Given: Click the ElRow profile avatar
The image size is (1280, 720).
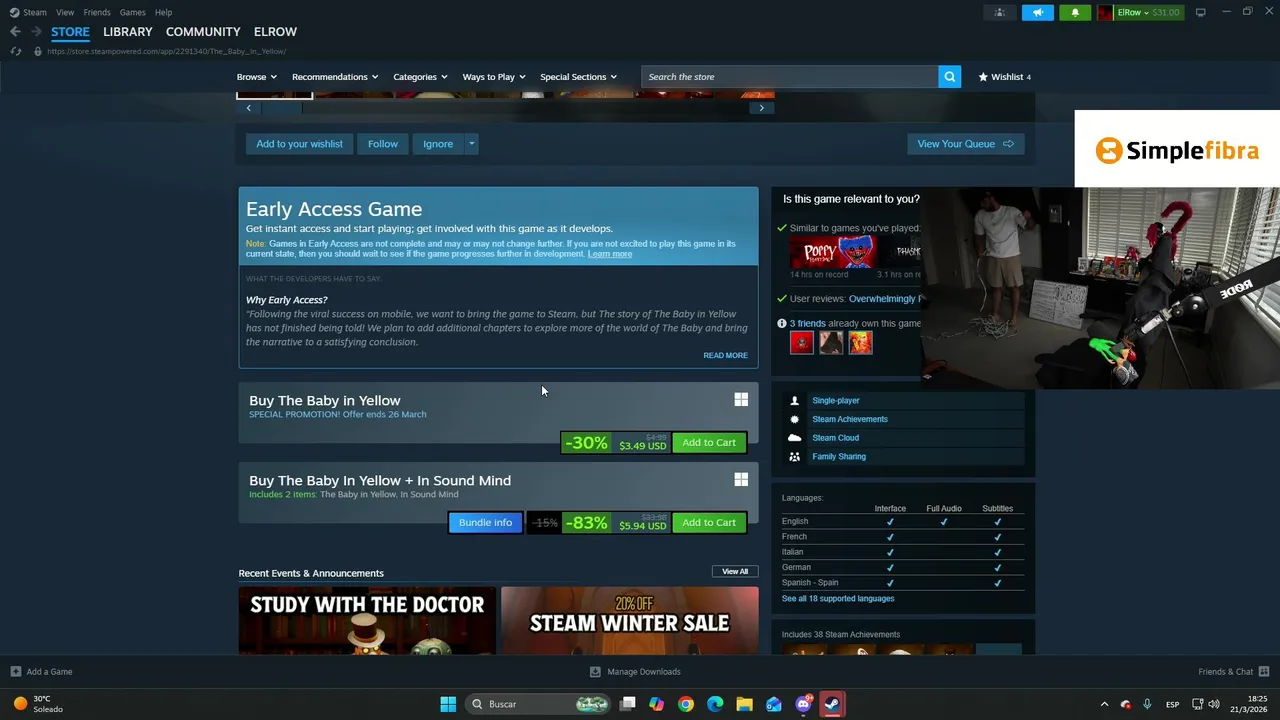Looking at the screenshot, I should click(x=1105, y=12).
